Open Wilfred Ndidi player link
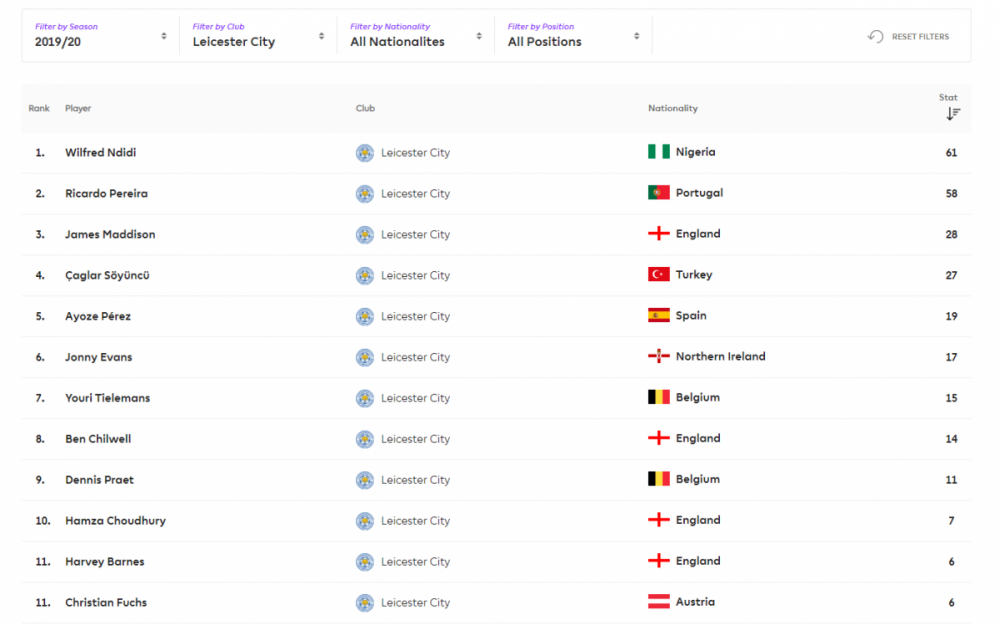This screenshot has width=1000, height=625. coord(101,152)
